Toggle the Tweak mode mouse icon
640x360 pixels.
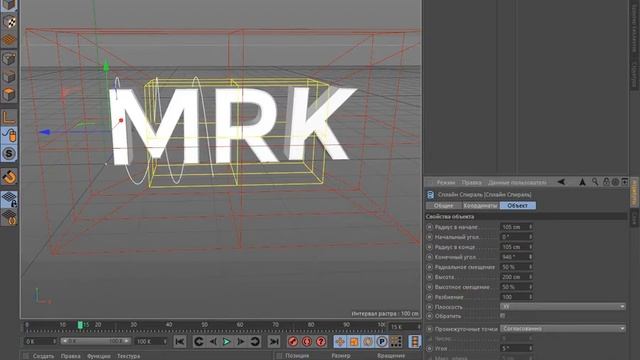click(x=9, y=136)
